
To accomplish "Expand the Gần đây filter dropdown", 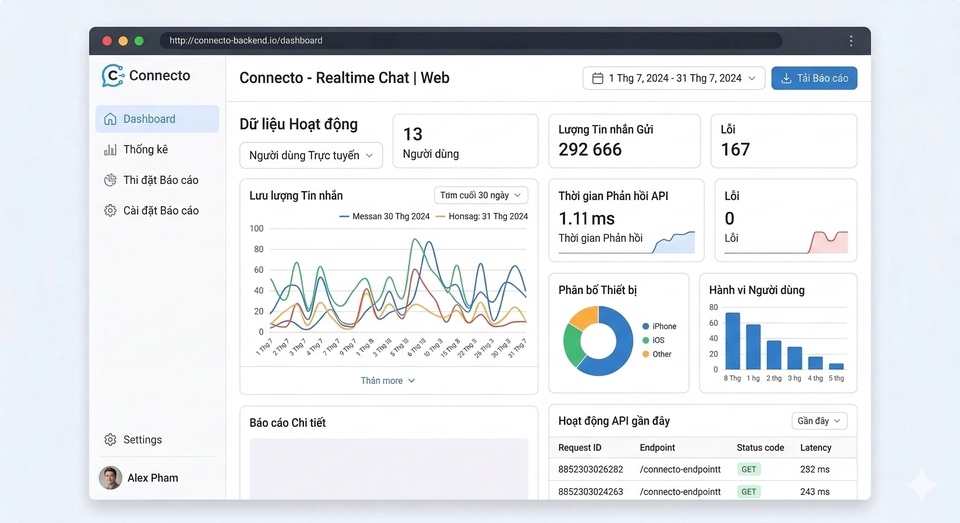I will point(819,421).
